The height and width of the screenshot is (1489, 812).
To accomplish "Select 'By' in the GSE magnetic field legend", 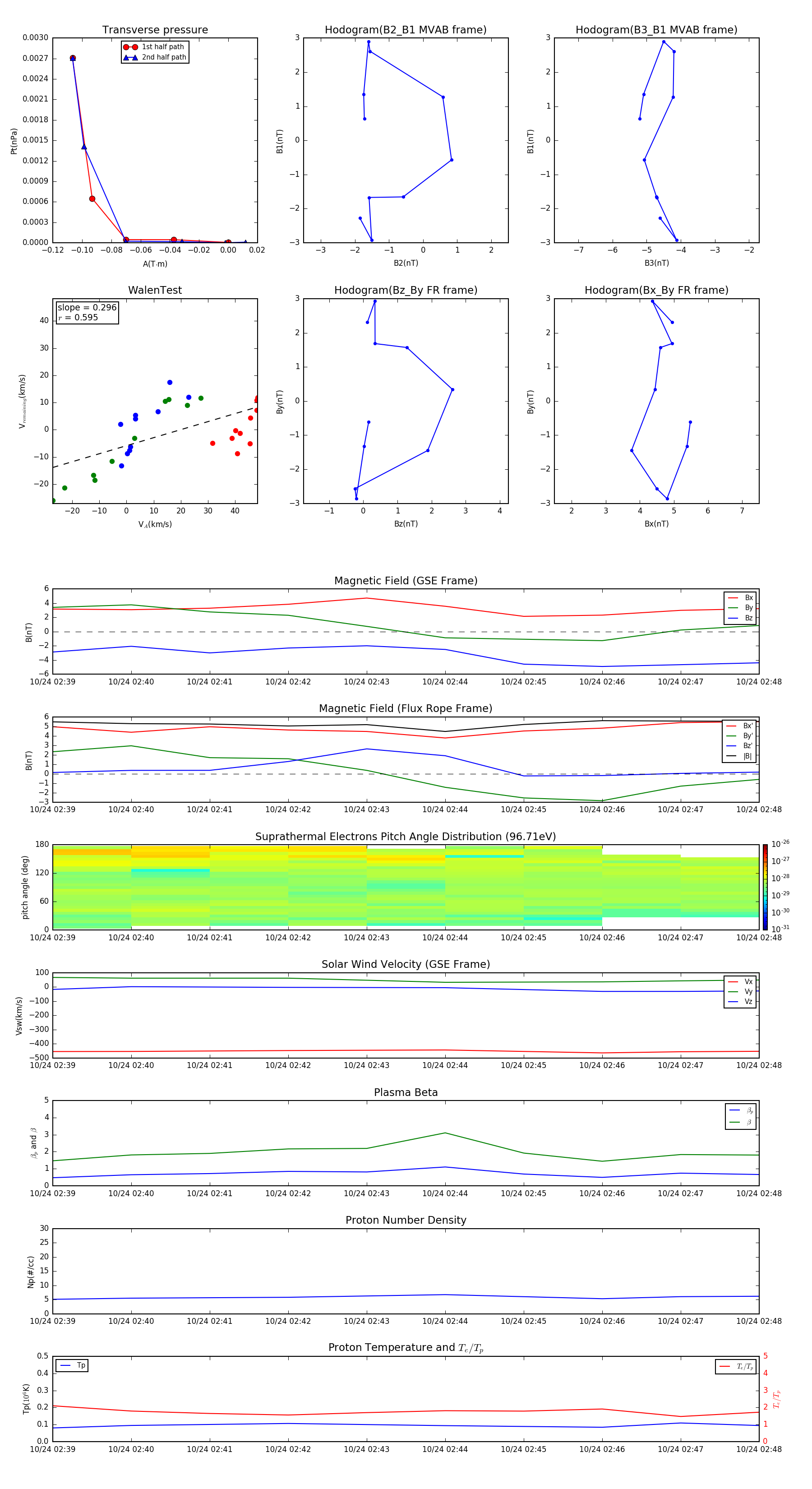I will pyautogui.click(x=740, y=607).
